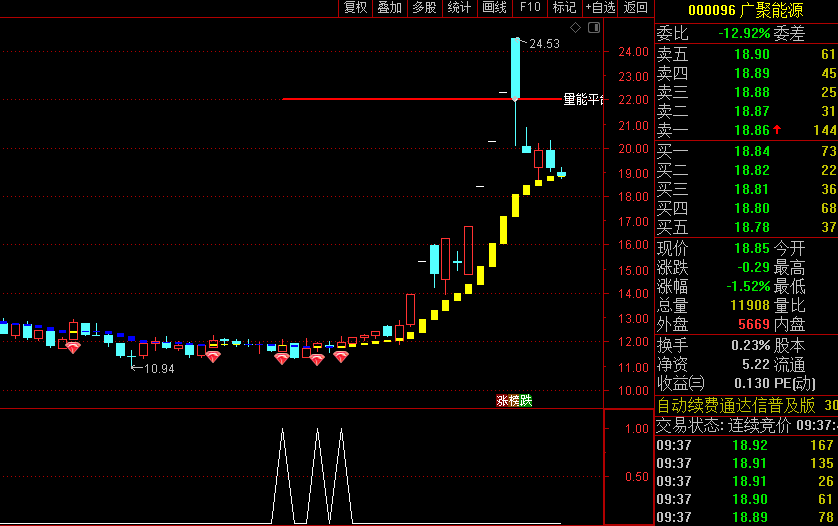Click the 卖二 price 18.87

pyautogui.click(x=752, y=111)
